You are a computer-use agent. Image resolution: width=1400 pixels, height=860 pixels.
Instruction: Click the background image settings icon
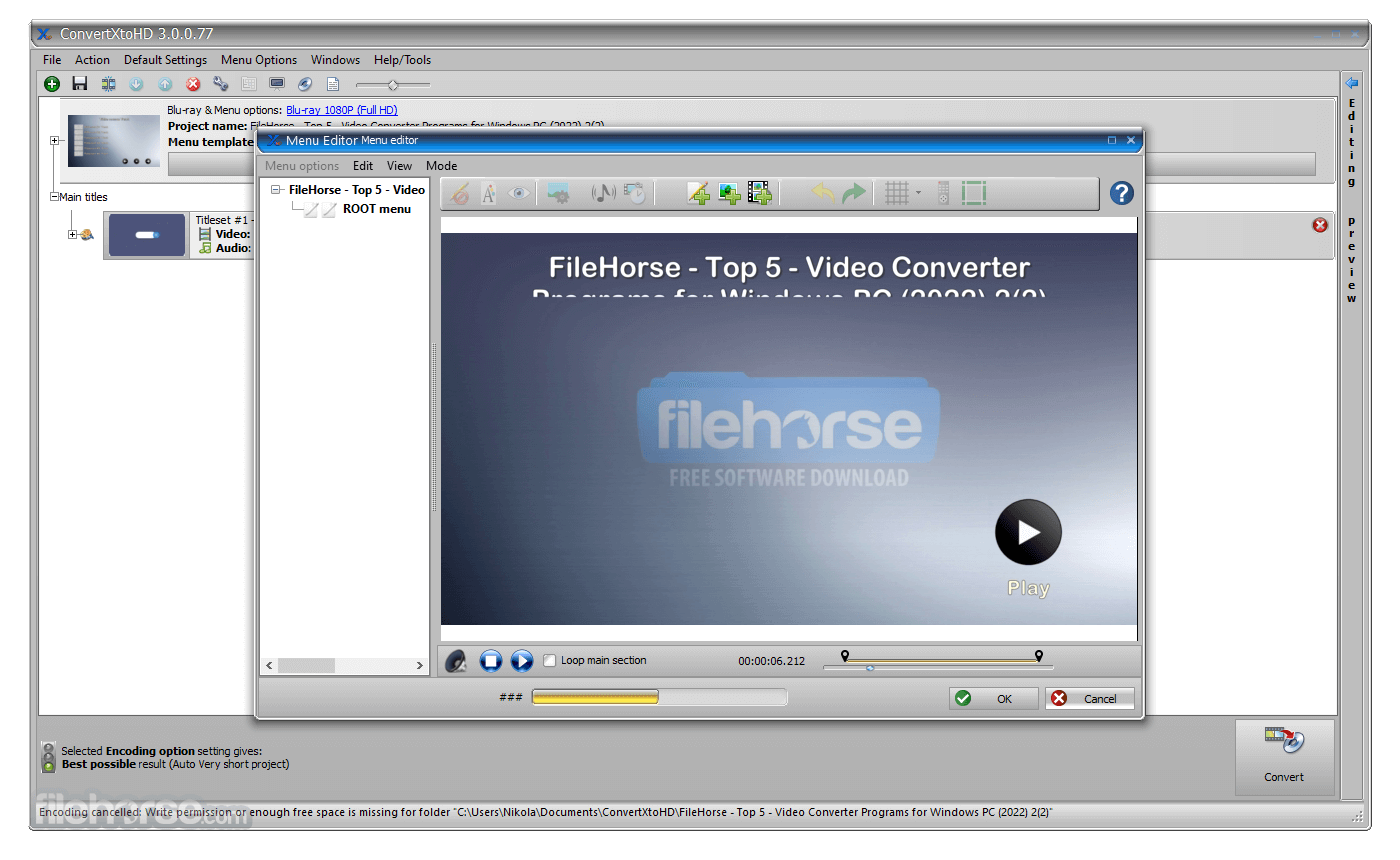pos(559,194)
